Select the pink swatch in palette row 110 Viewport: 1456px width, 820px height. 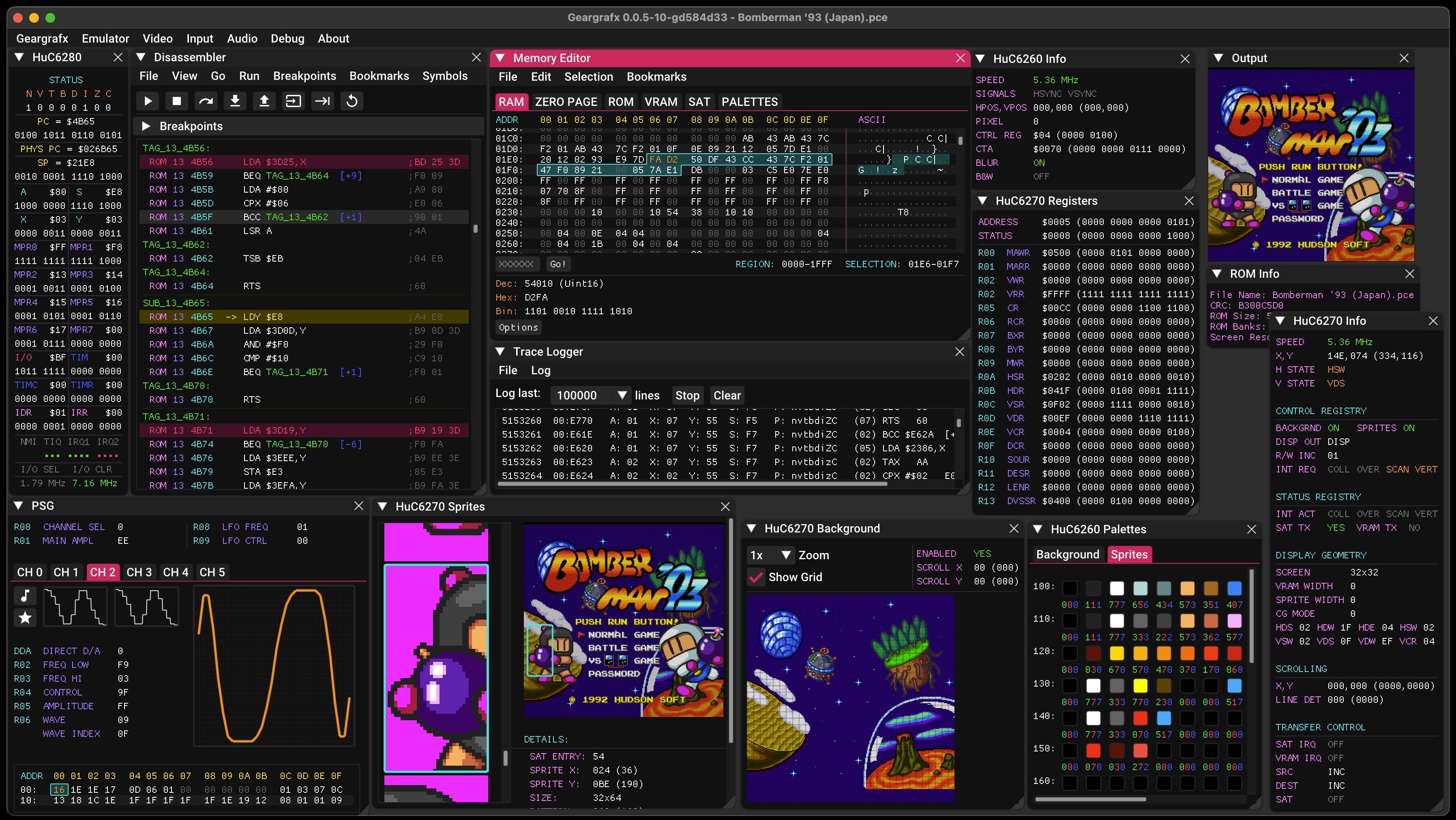click(x=1235, y=621)
